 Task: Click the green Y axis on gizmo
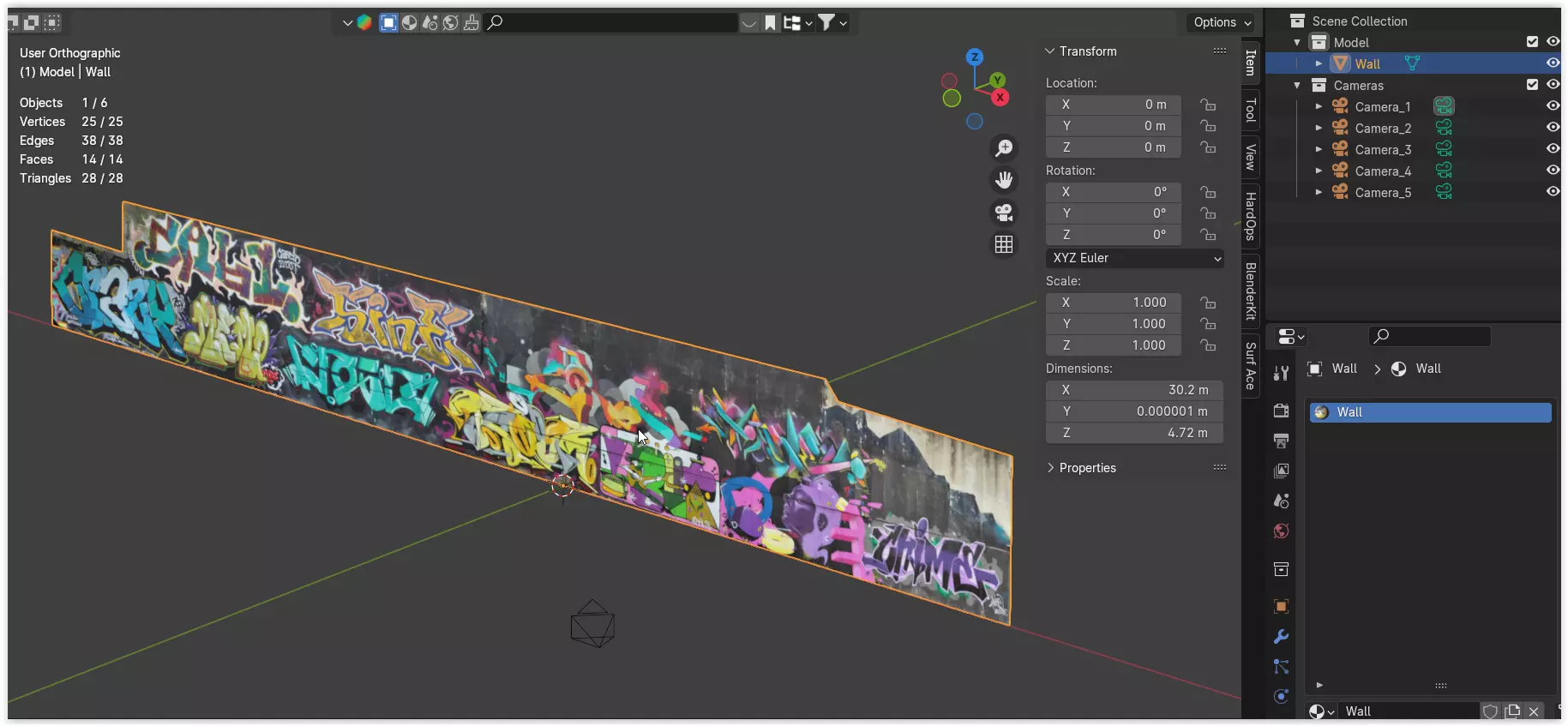point(997,80)
